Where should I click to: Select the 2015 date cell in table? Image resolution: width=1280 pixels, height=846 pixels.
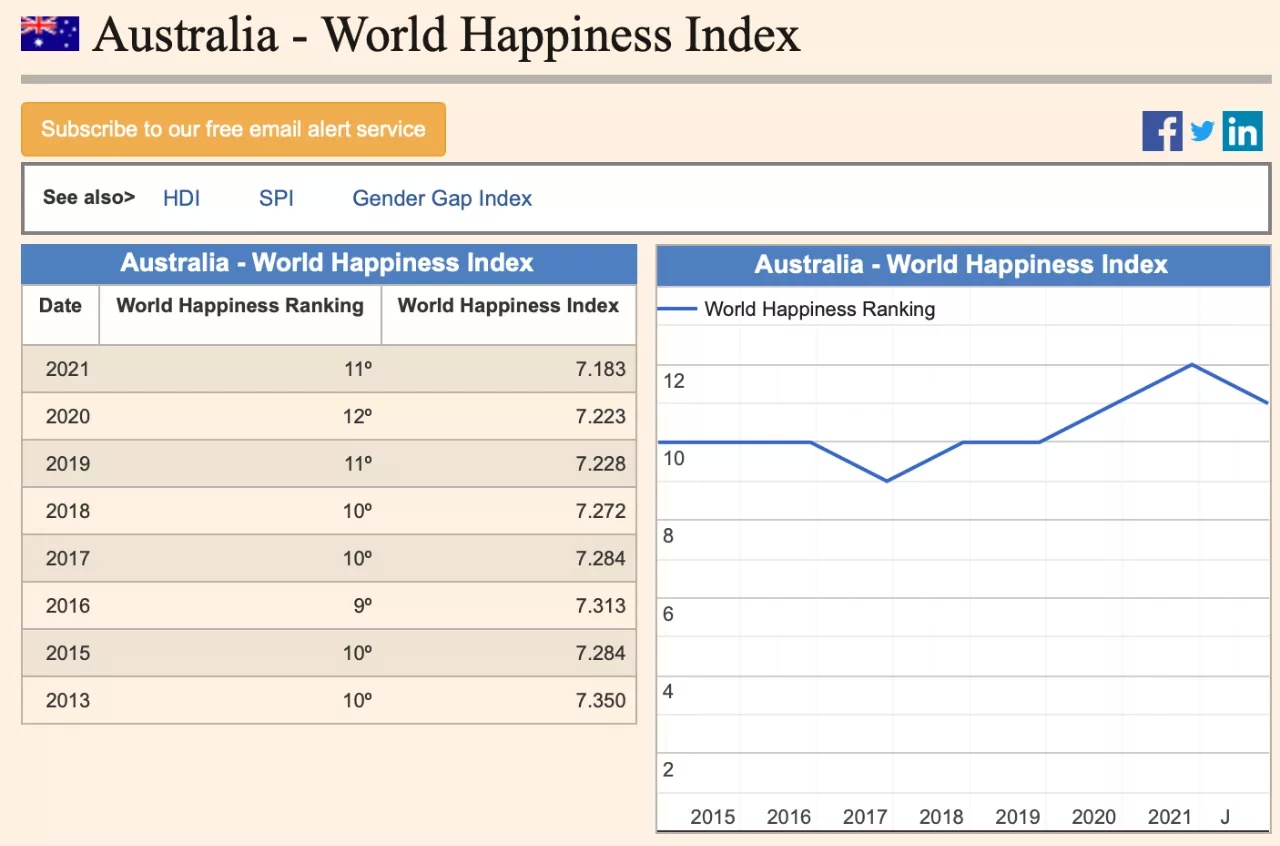[x=61, y=653]
